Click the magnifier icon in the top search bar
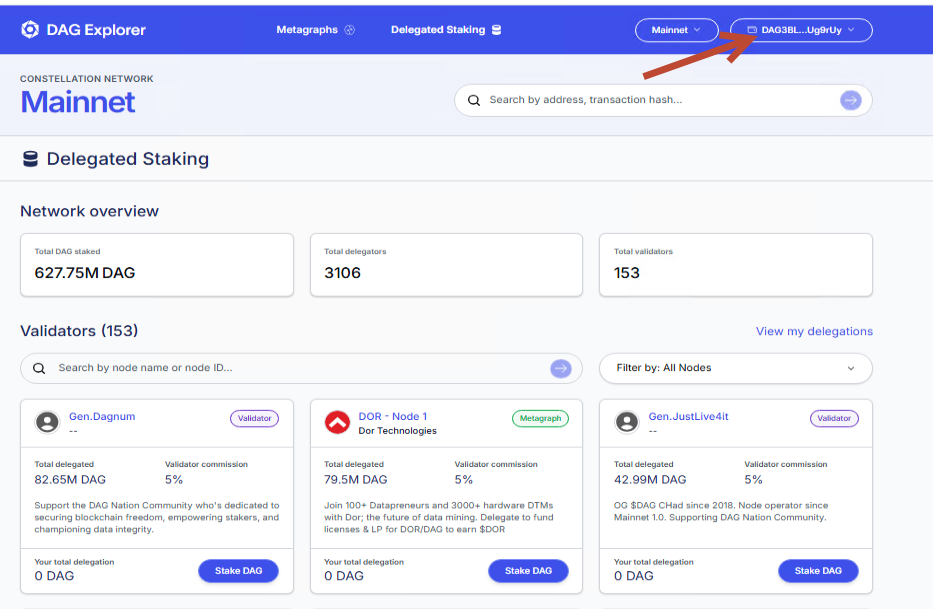The height and width of the screenshot is (609, 933). [474, 100]
